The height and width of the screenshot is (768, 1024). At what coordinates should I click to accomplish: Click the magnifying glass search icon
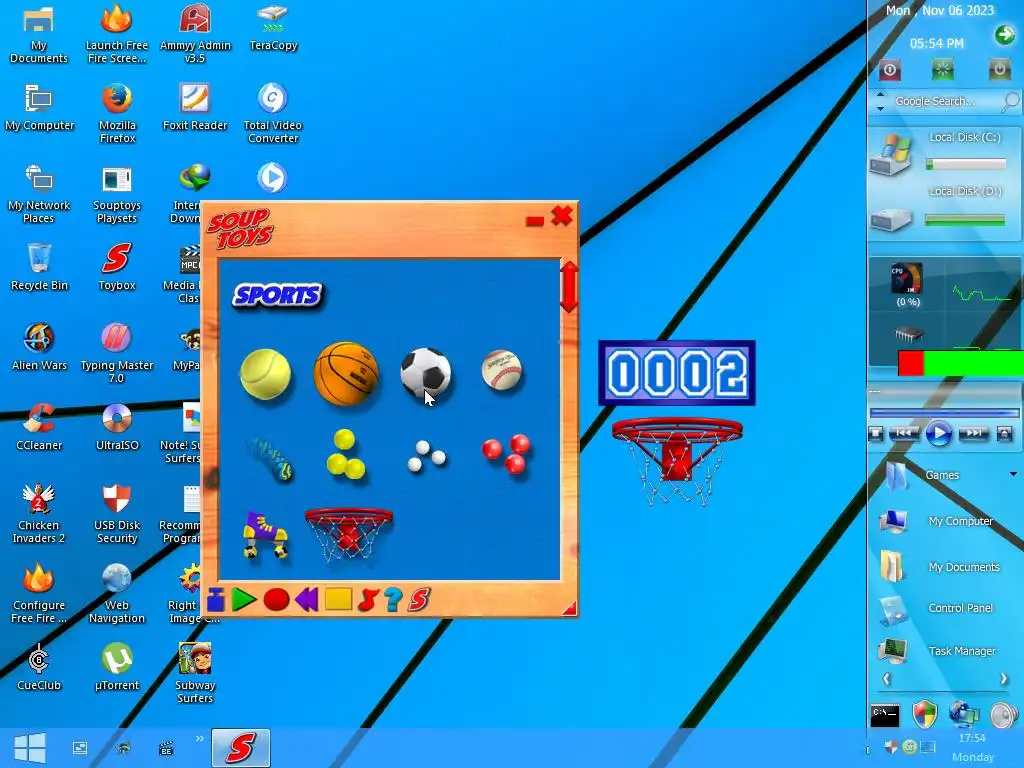1011,101
